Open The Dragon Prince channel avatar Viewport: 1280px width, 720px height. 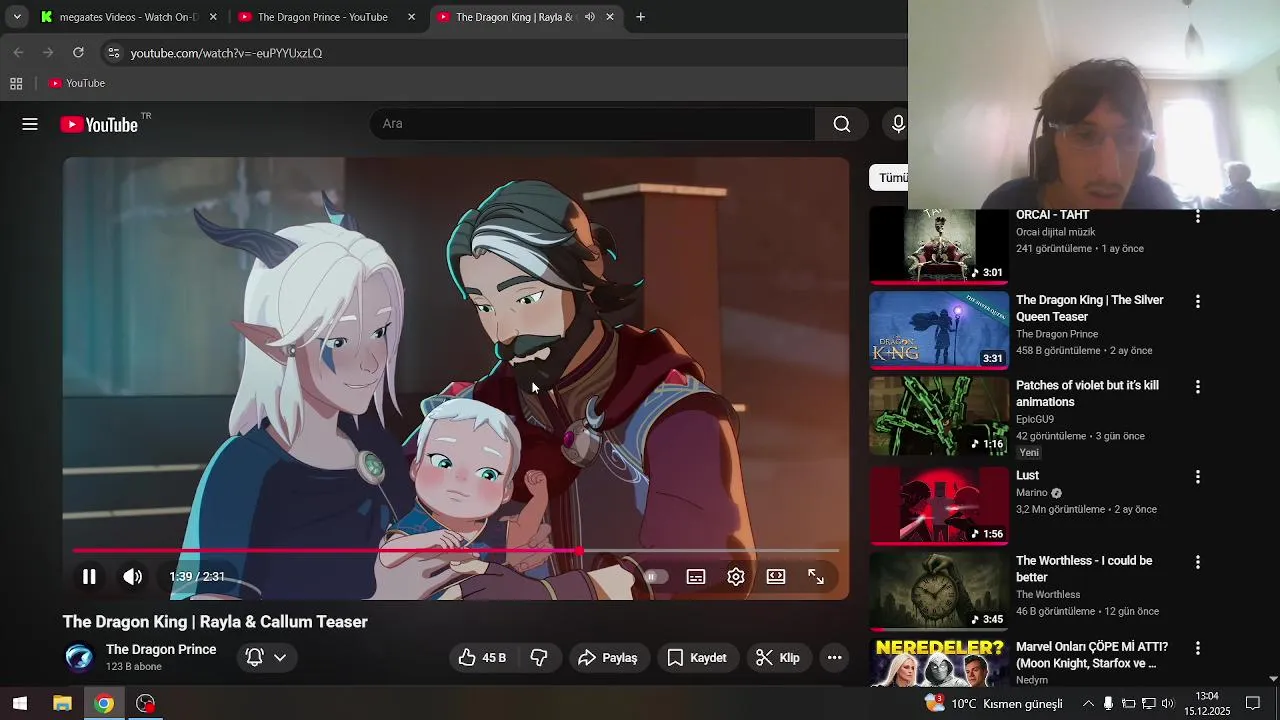[x=80, y=658]
